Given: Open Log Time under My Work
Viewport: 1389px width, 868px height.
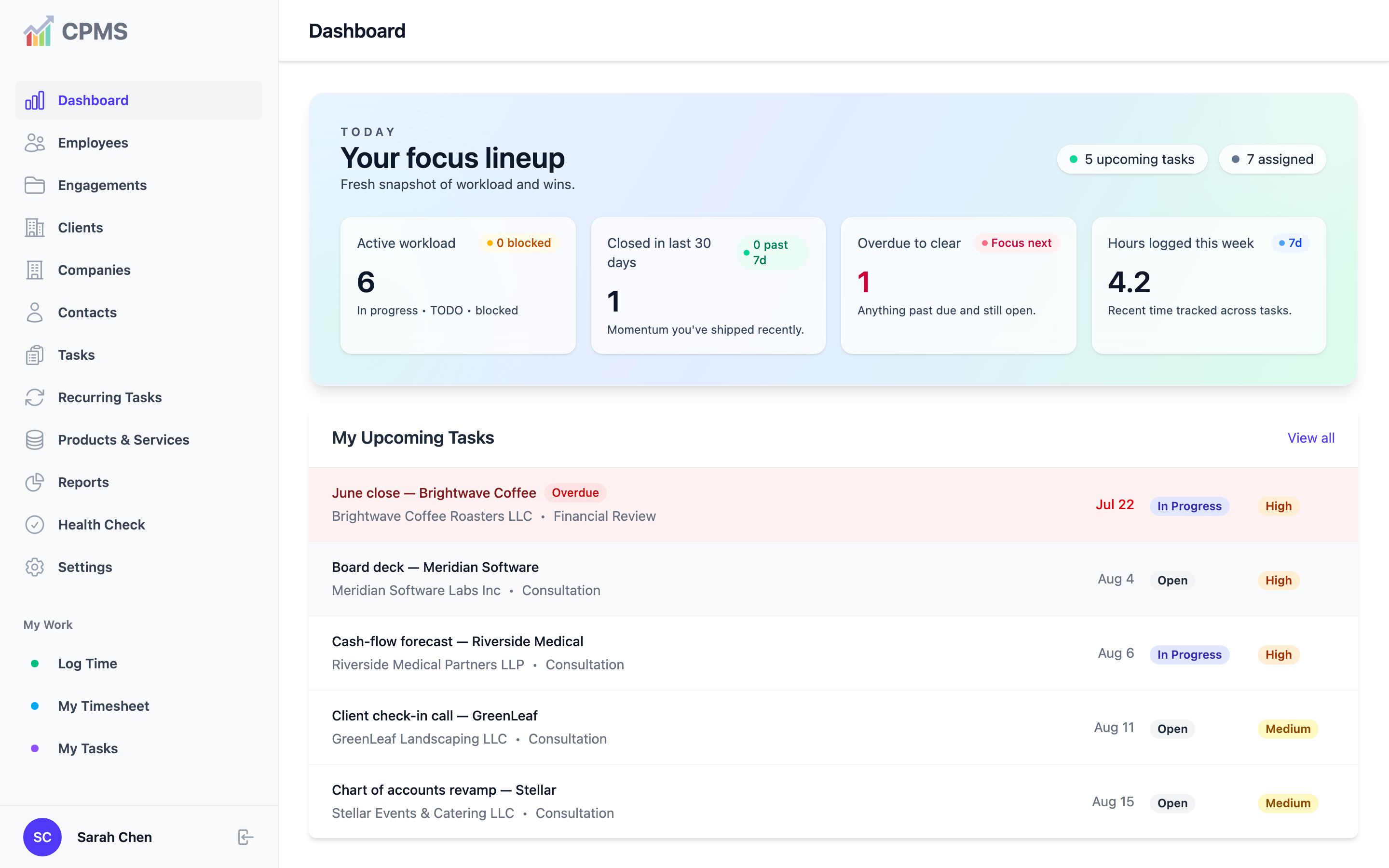Looking at the screenshot, I should pos(139,664).
